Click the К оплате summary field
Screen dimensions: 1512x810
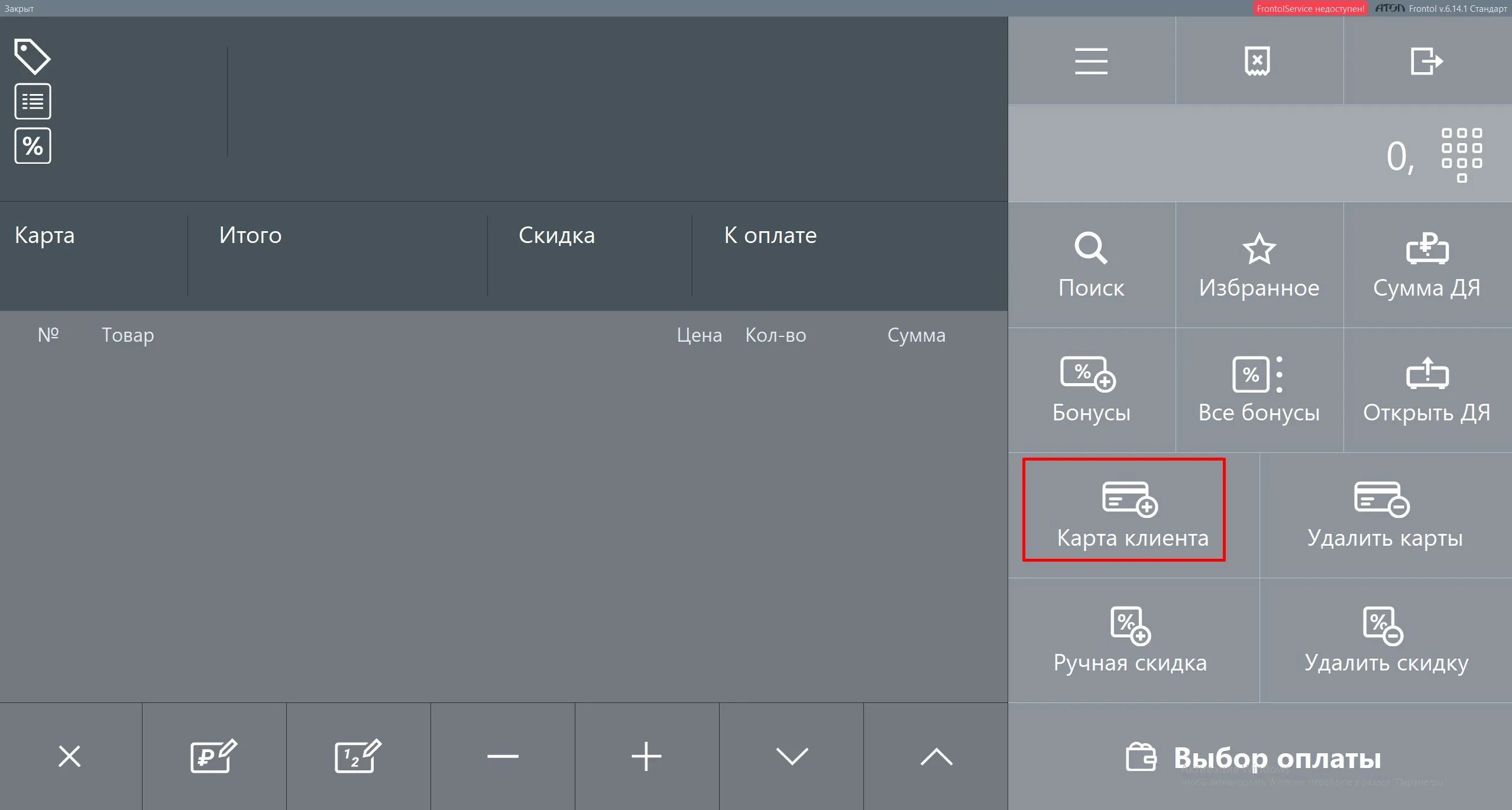tap(850, 255)
